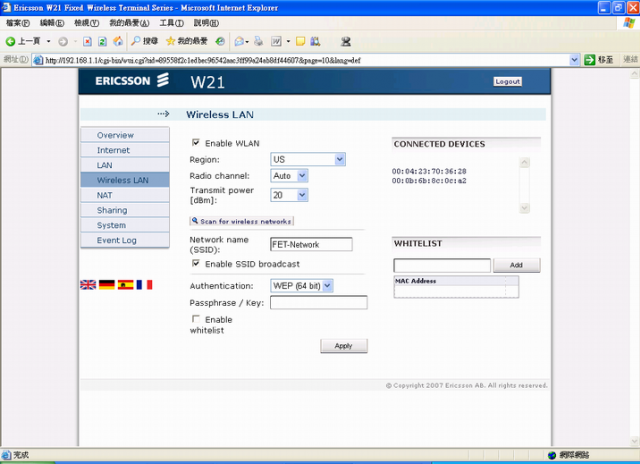Open the File menu (檔案)
The width and height of the screenshot is (640, 464).
click(18, 23)
